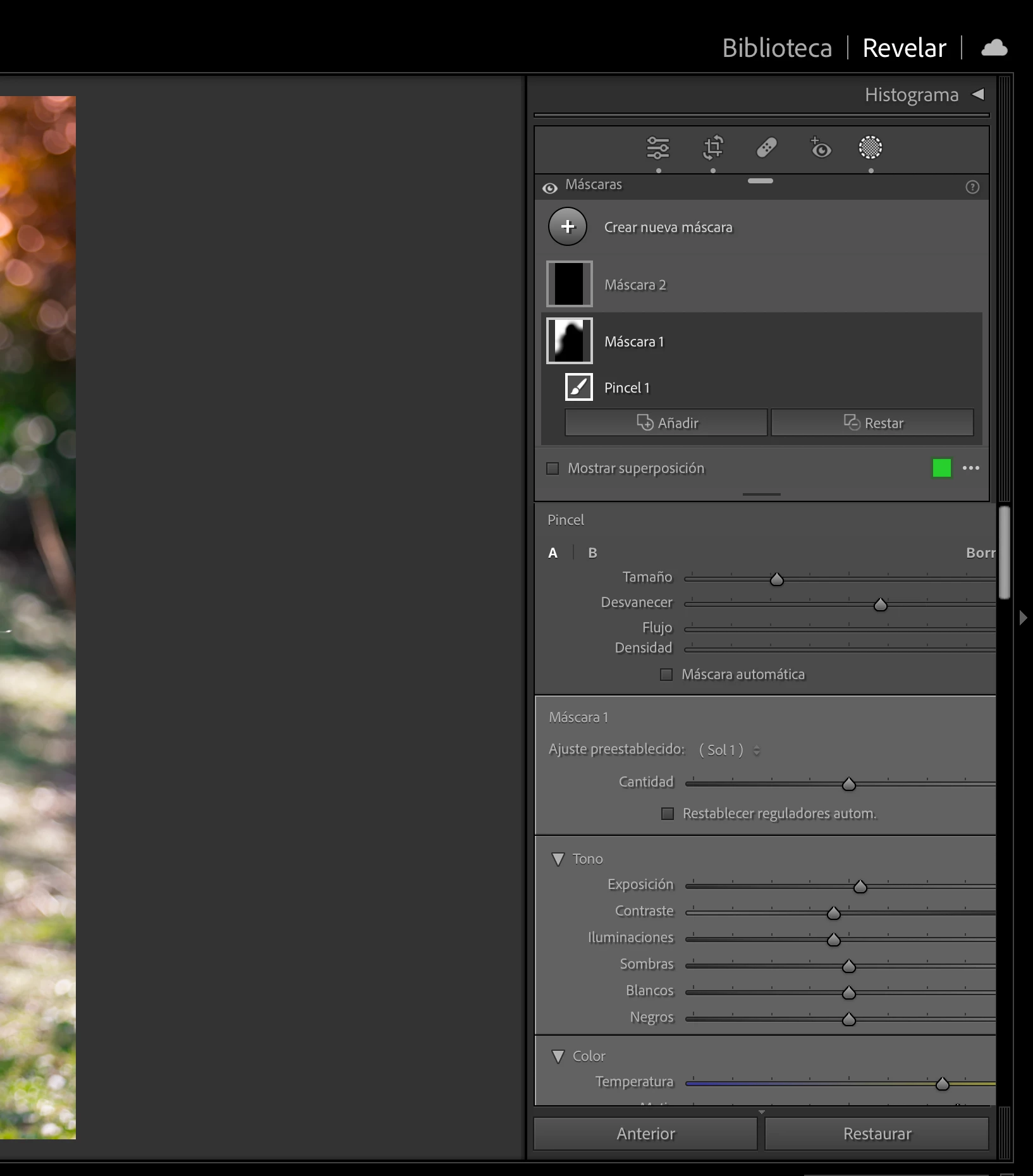Screen dimensions: 1033x1176
Task: Enable Máscara automática checkbox
Action: (666, 675)
